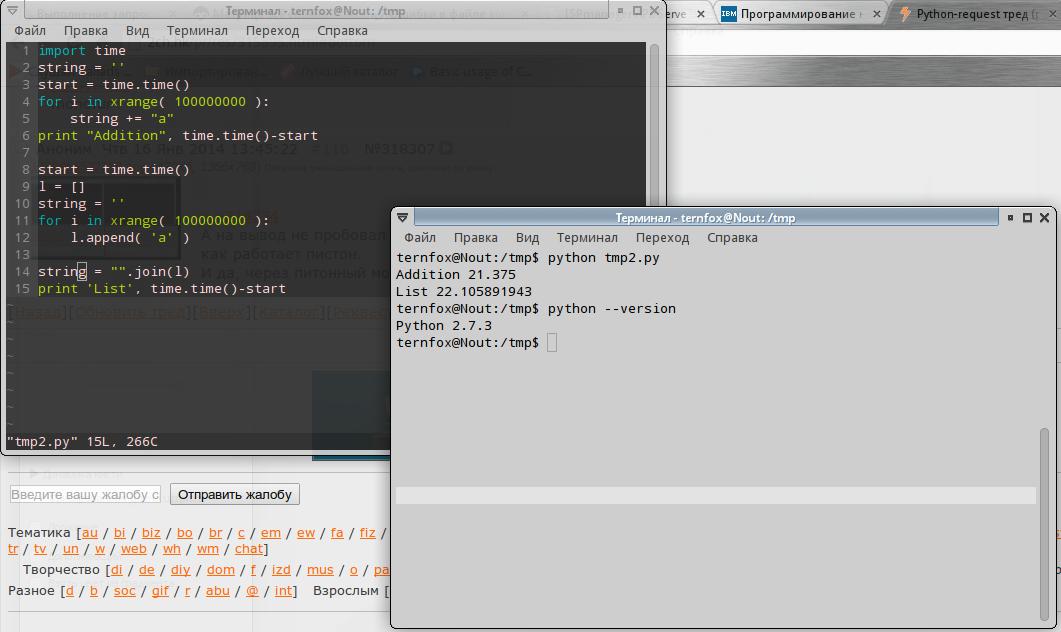Open the 'biz' board link
Viewport: 1061px width, 632px height.
[151, 533]
